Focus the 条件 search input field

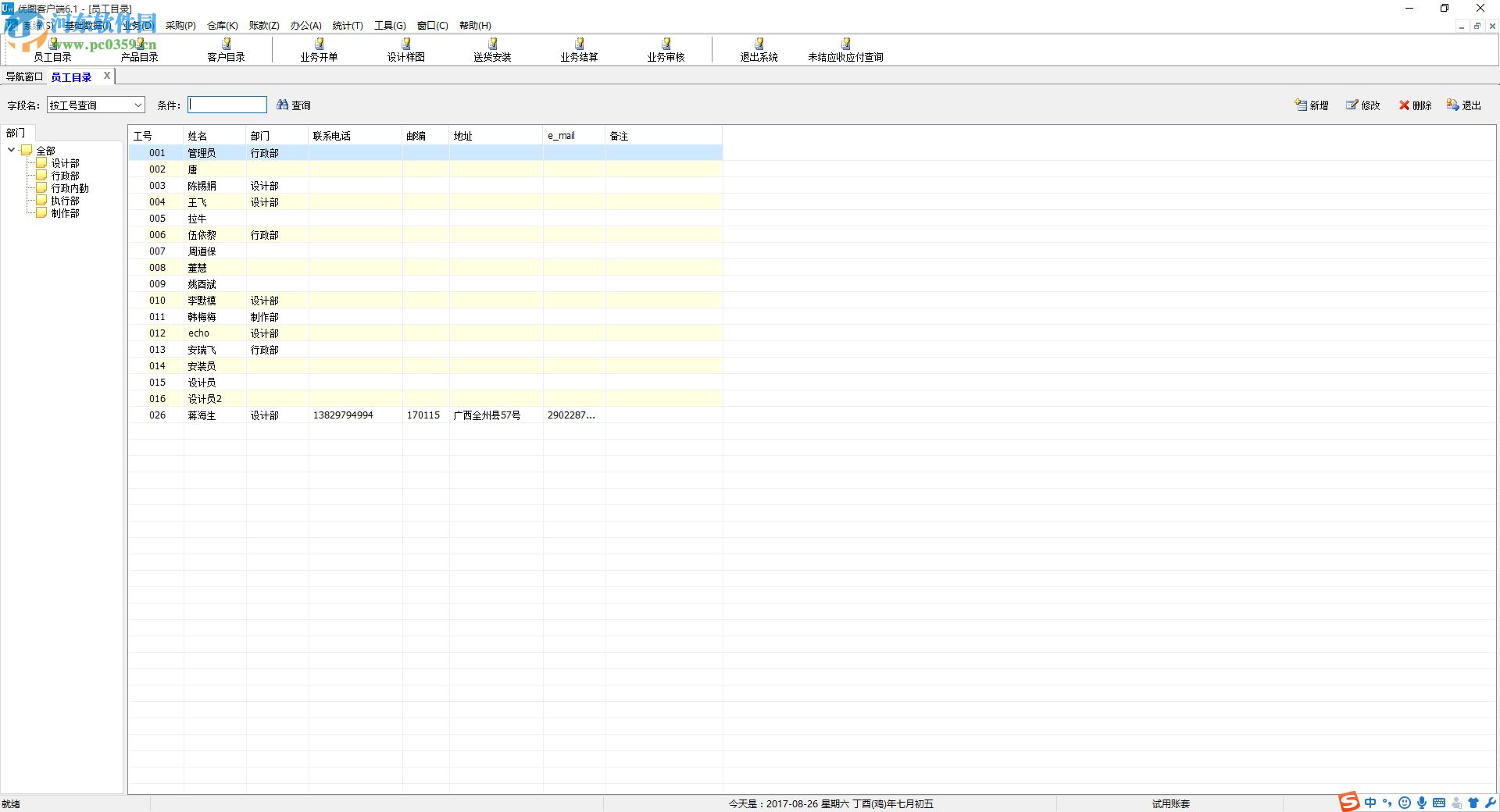pos(227,105)
